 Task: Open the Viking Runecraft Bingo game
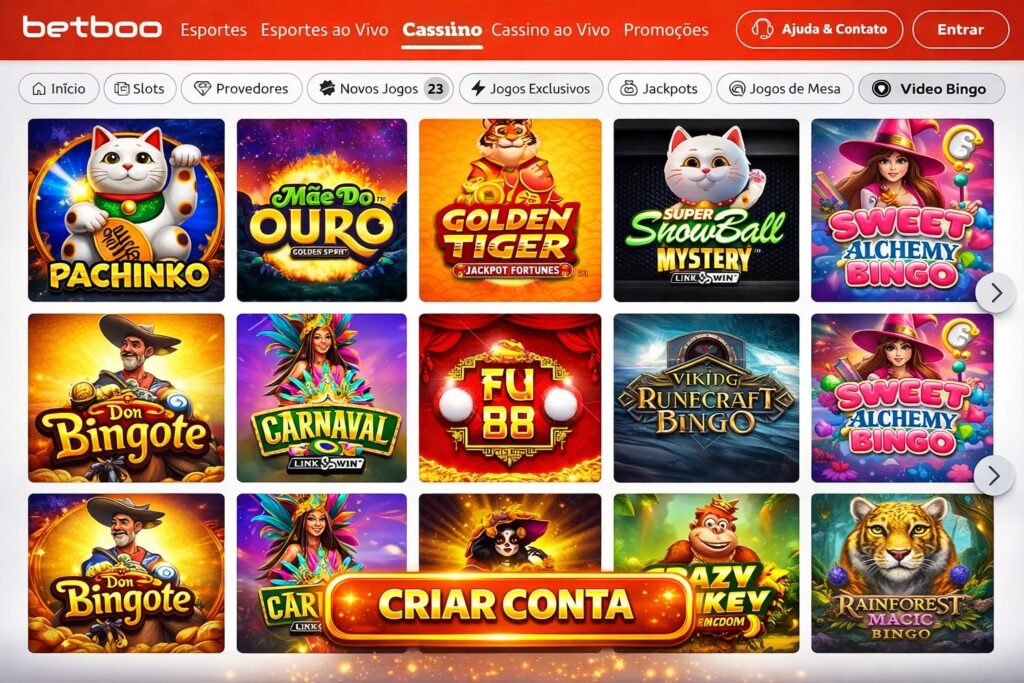pos(706,398)
